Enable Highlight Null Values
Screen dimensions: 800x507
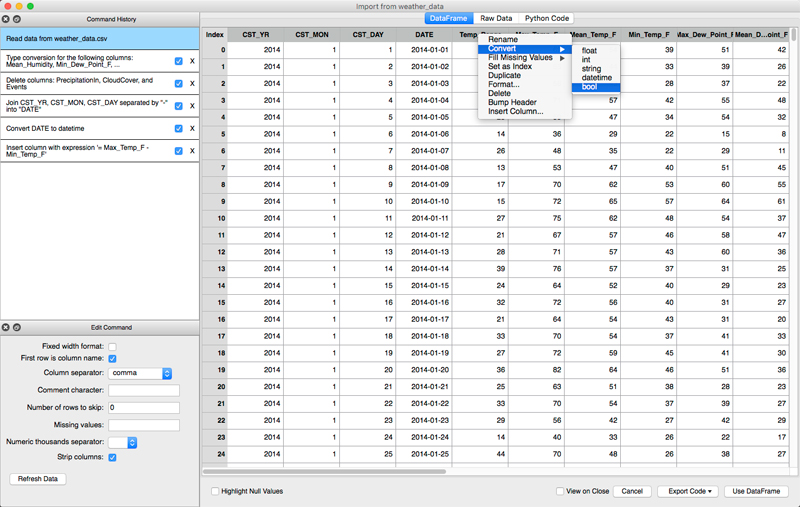point(215,491)
